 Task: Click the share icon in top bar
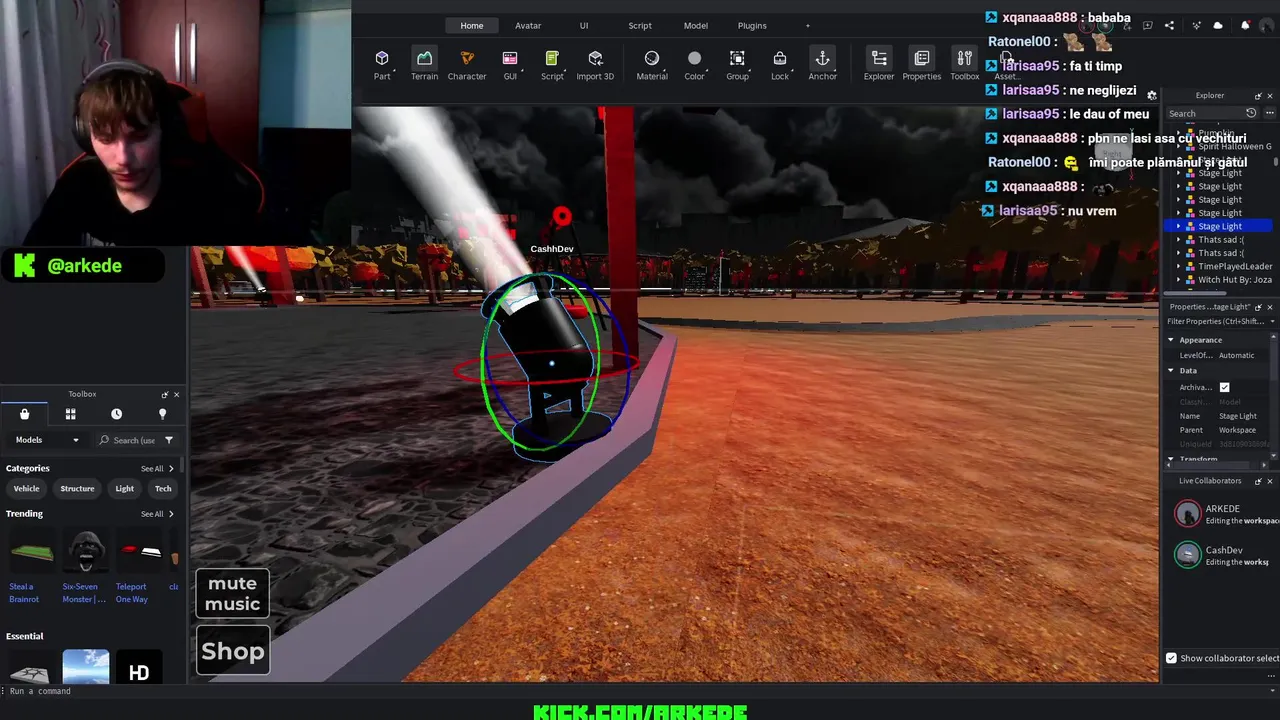1169,25
